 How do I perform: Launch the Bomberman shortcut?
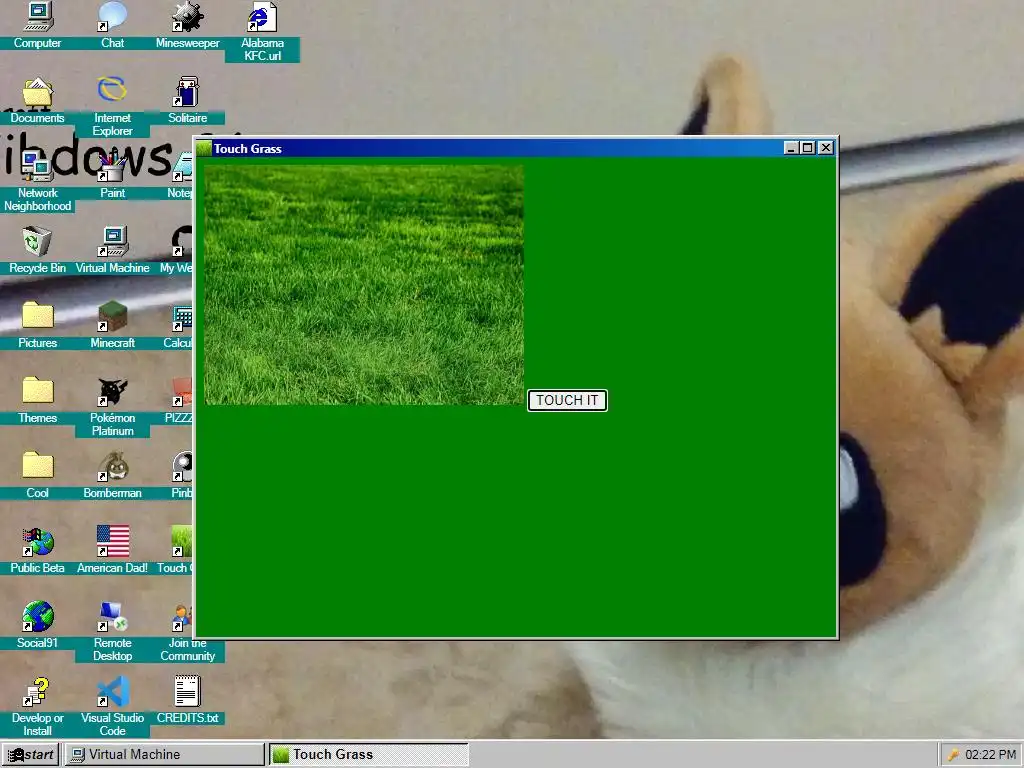point(112,475)
